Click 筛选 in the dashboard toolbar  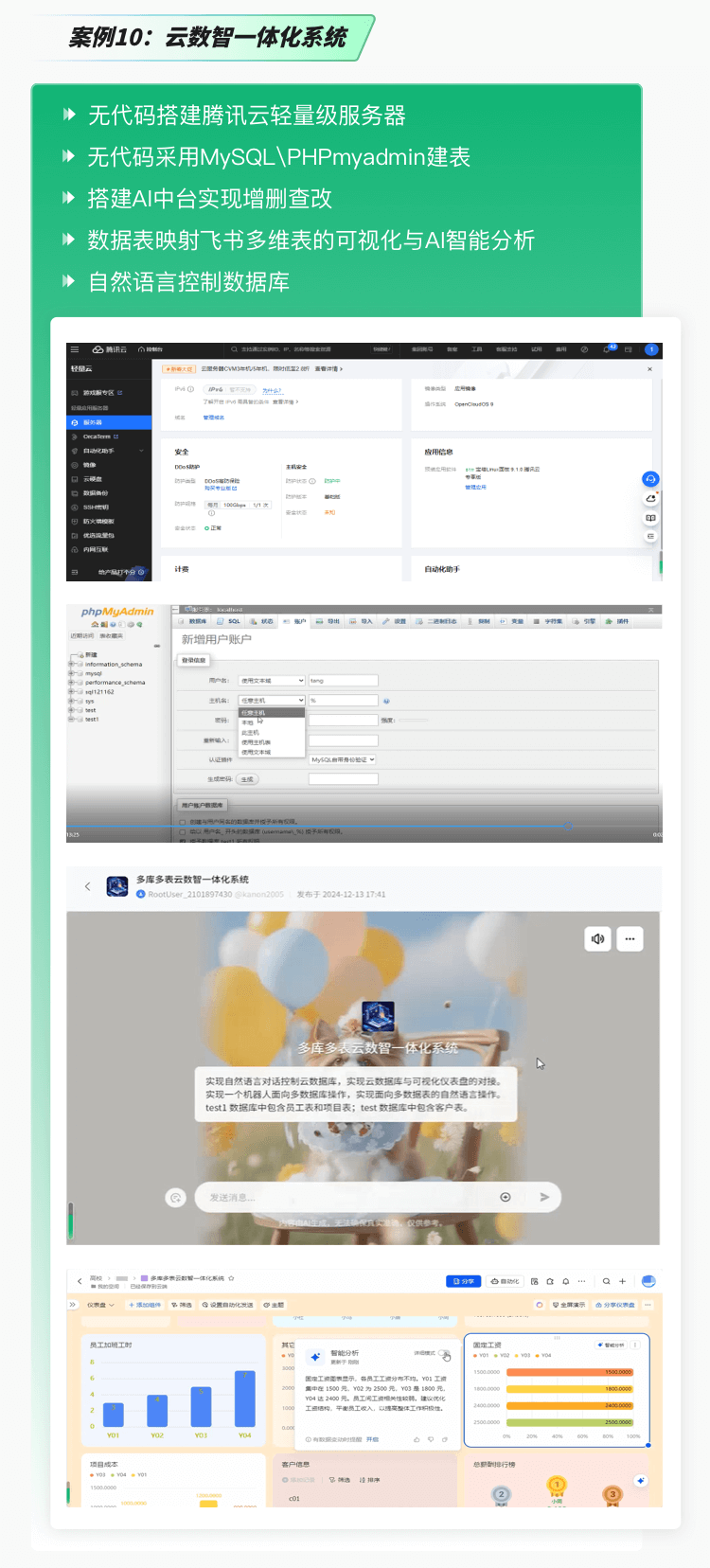(182, 1305)
